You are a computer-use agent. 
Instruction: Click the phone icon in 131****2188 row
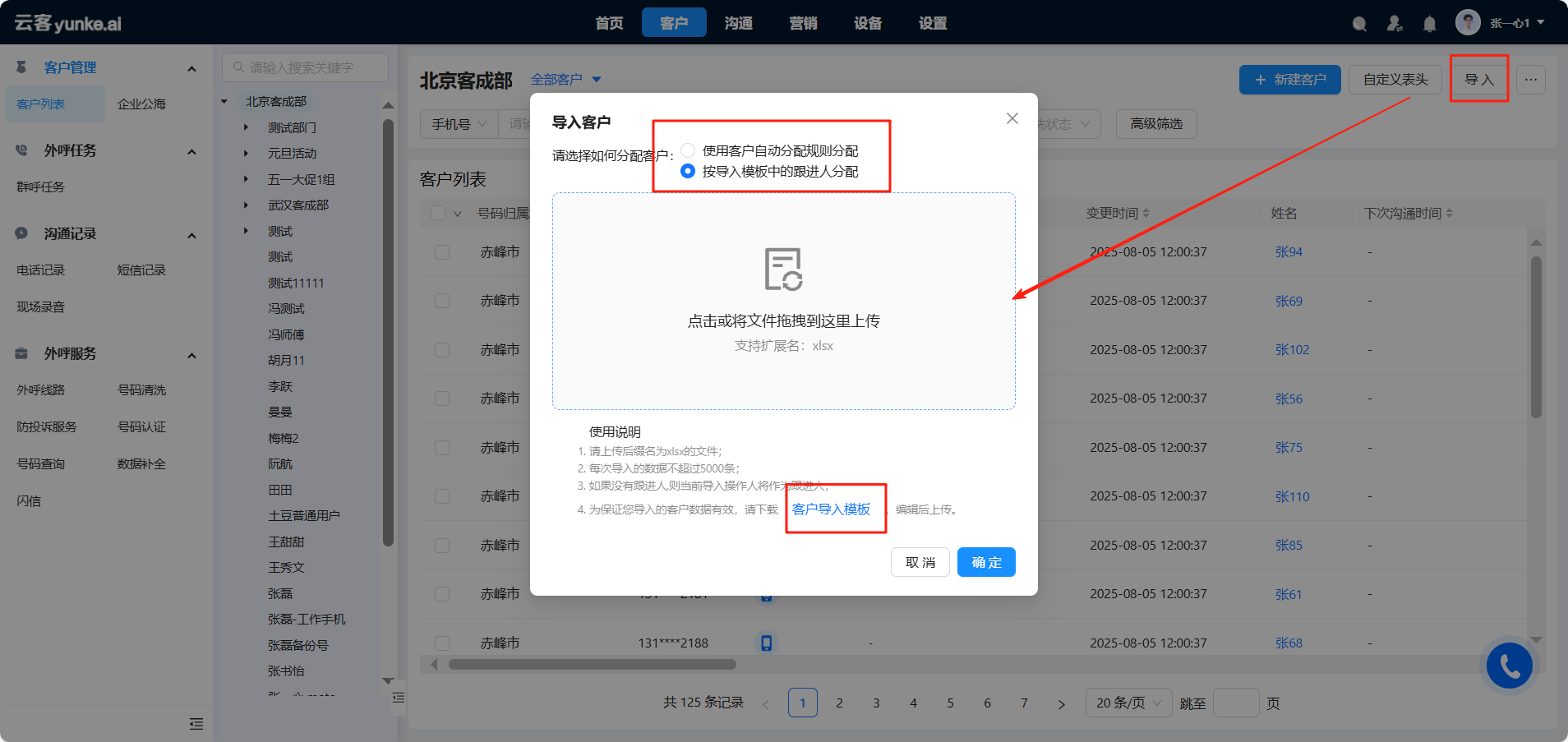coord(766,643)
